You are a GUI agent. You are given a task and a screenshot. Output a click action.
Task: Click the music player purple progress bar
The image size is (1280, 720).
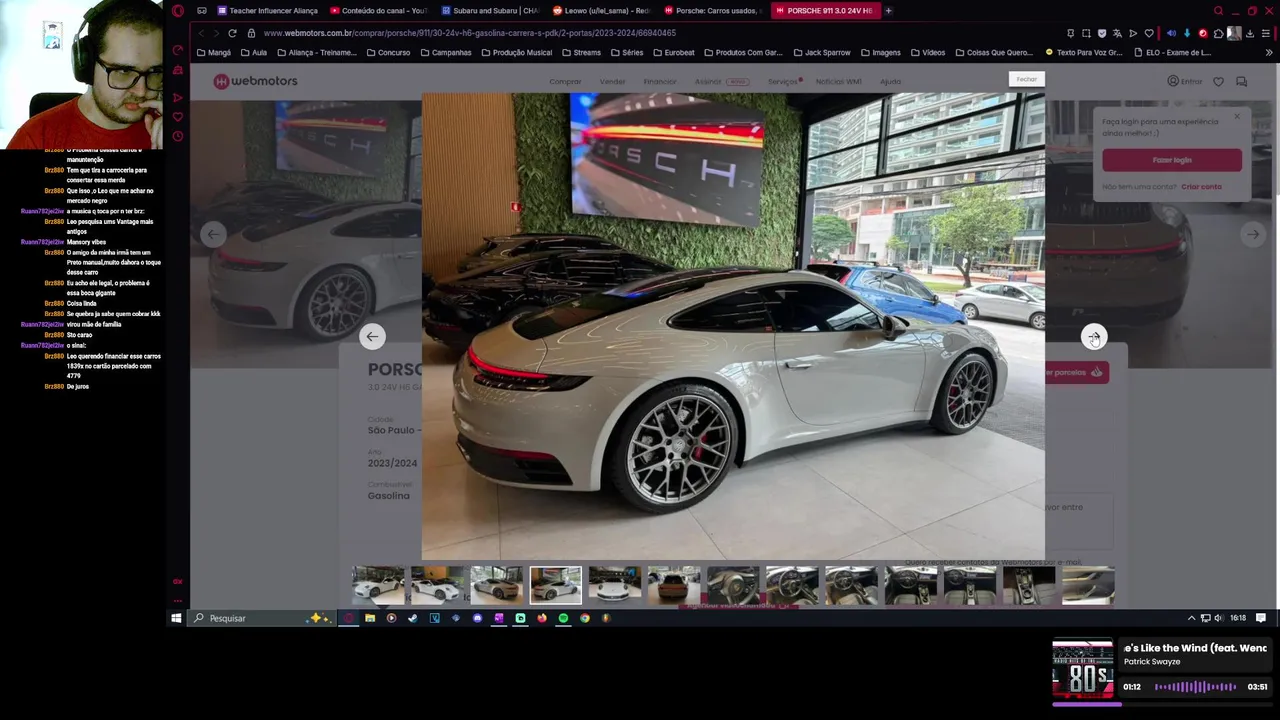[x=1161, y=704]
